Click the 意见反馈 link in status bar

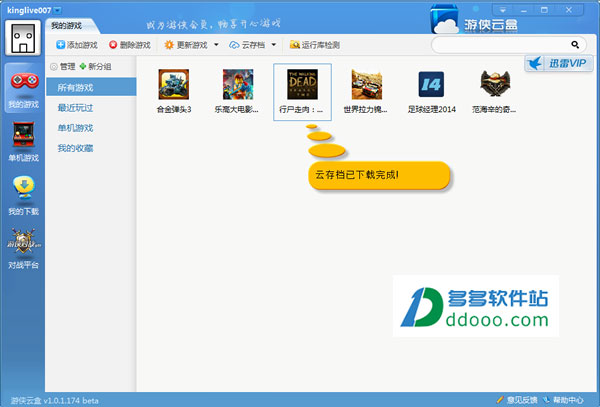[x=517, y=400]
